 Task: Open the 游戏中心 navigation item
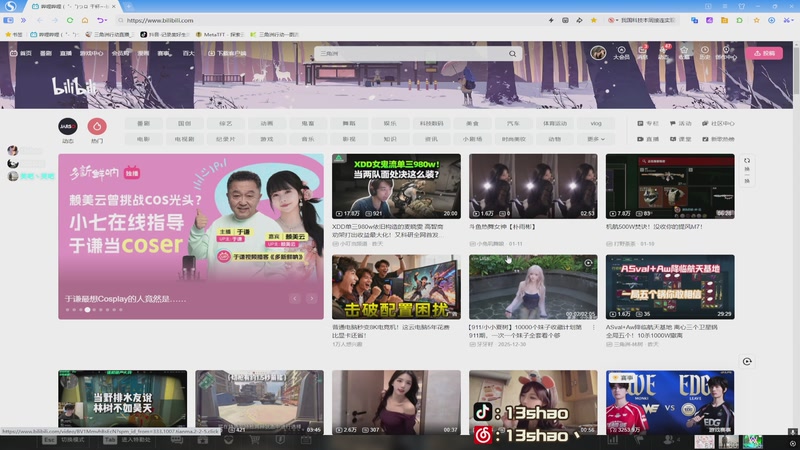(91, 53)
